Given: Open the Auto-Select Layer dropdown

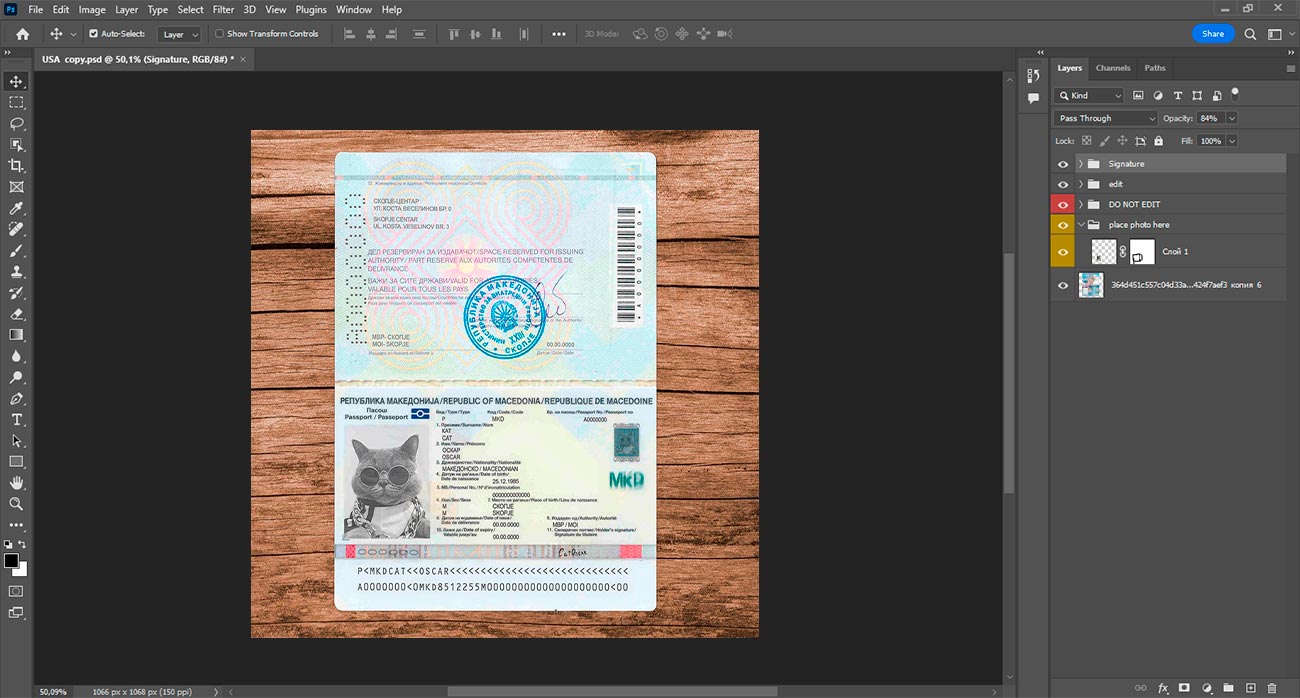Looking at the screenshot, I should pos(181,34).
